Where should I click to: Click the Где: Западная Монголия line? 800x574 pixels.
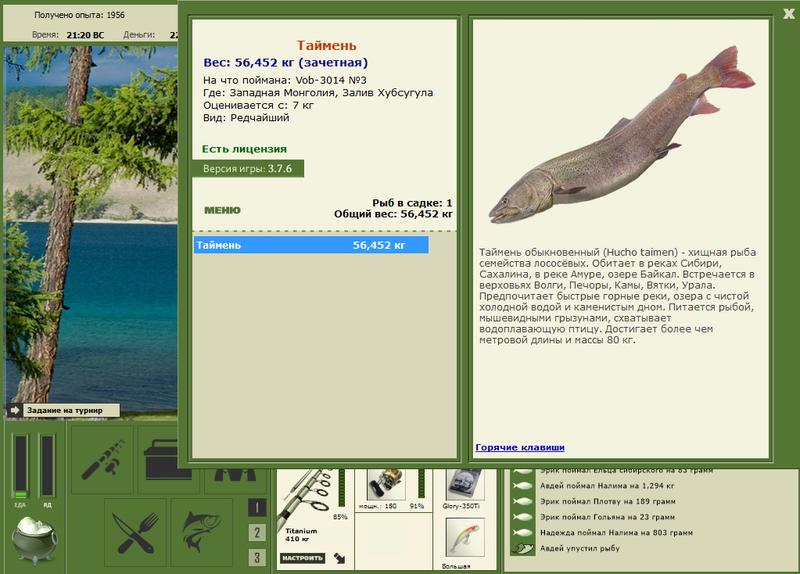(318, 93)
